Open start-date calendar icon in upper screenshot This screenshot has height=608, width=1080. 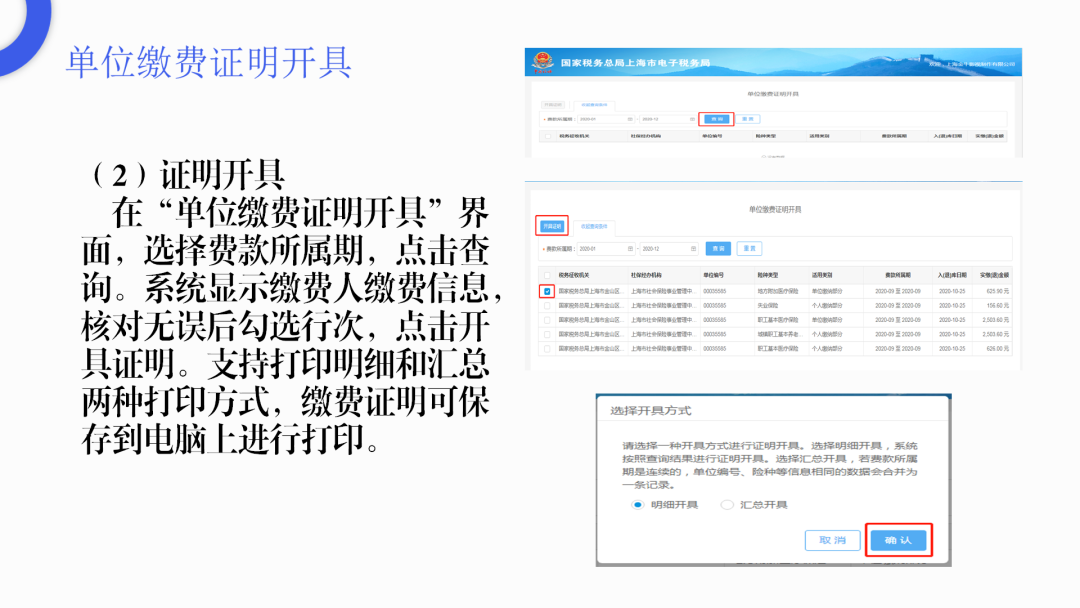630,119
